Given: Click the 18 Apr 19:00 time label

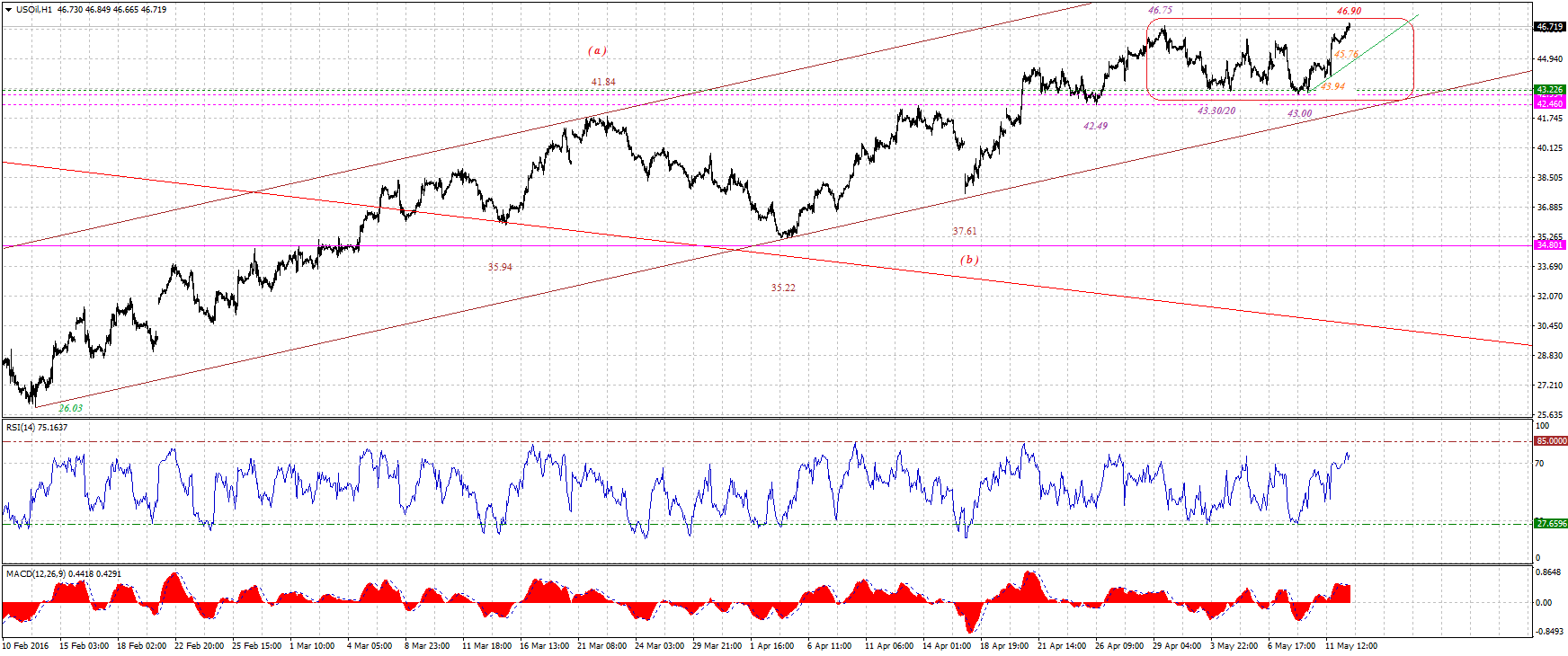Looking at the screenshot, I should coord(1004,646).
